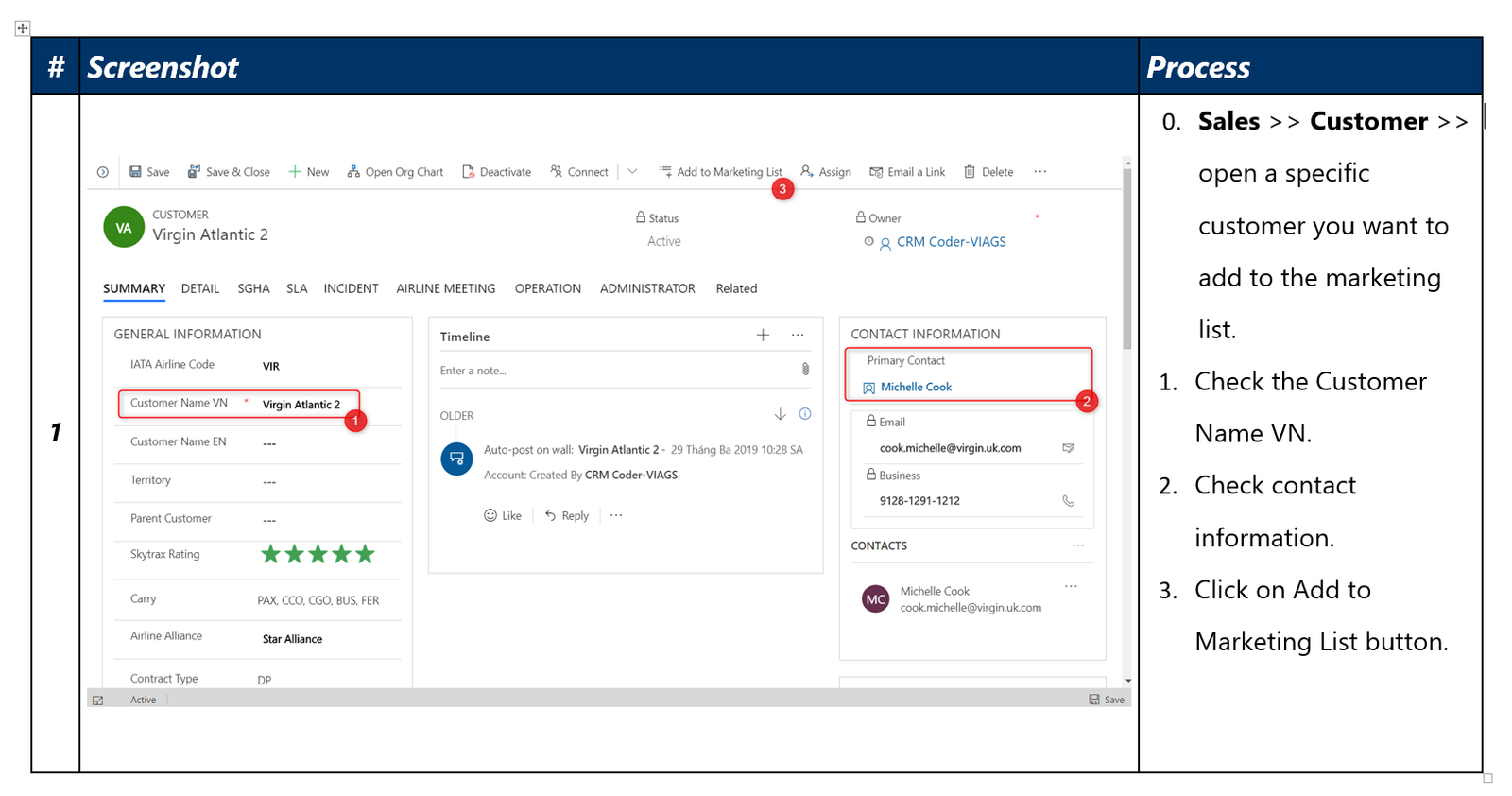Open the CONTACTS section ellipsis menu

(1078, 545)
